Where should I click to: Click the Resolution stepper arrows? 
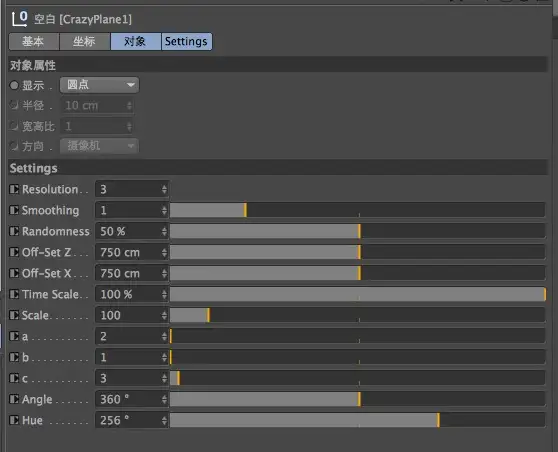tap(164, 189)
